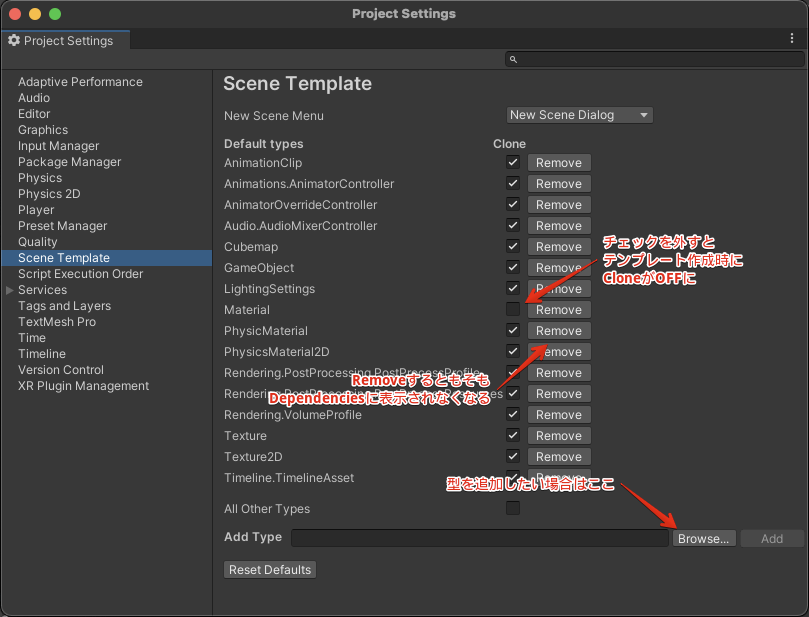Uncheck Clone for AnimationClip
This screenshot has width=809, height=617.
tap(513, 162)
